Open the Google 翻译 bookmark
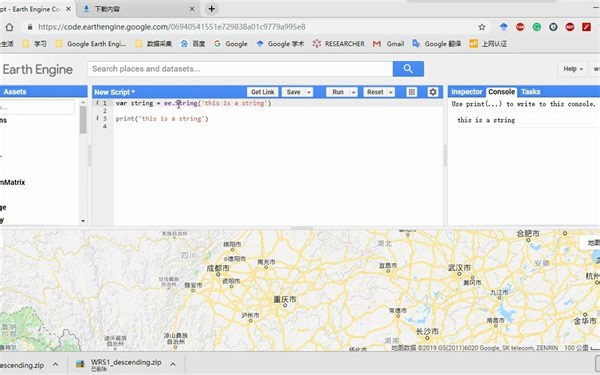 pyautogui.click(x=437, y=44)
